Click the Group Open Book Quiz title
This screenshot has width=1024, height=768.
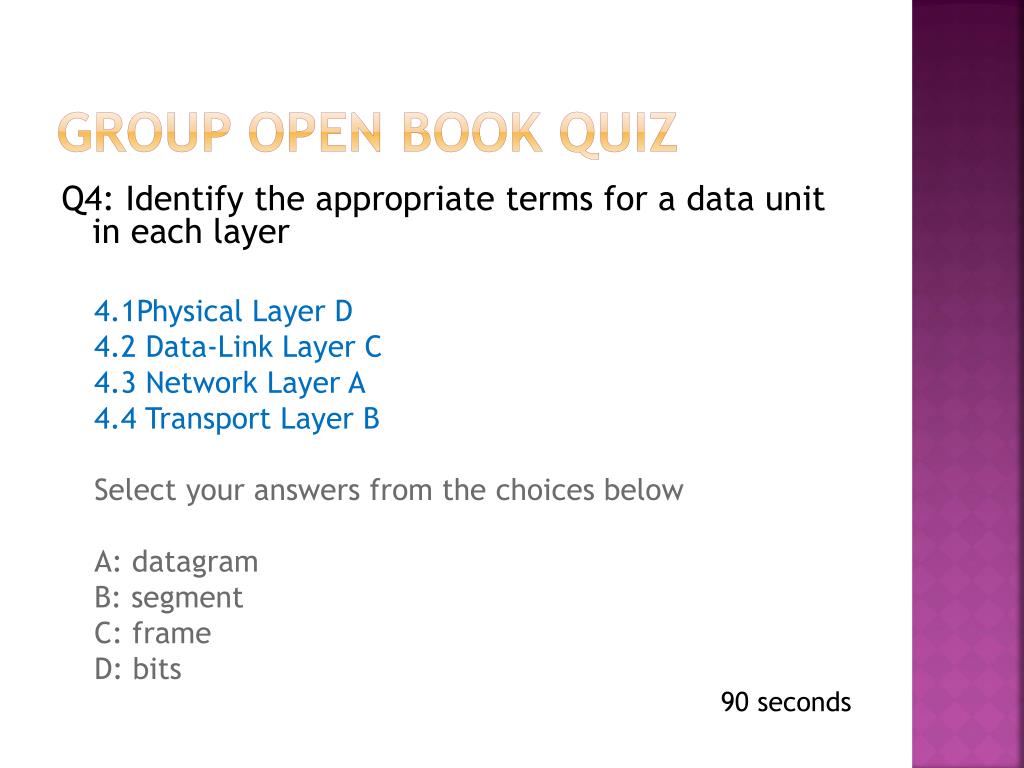tap(368, 133)
